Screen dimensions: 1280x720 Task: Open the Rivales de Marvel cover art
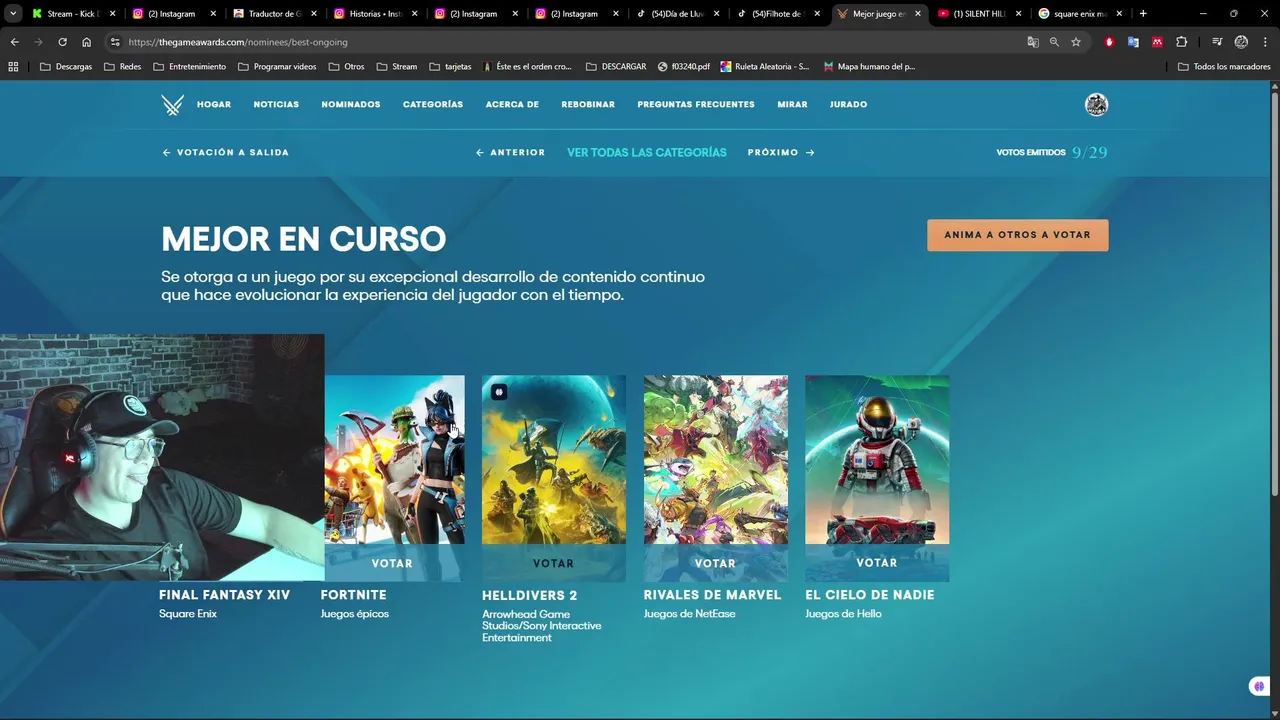tap(716, 460)
